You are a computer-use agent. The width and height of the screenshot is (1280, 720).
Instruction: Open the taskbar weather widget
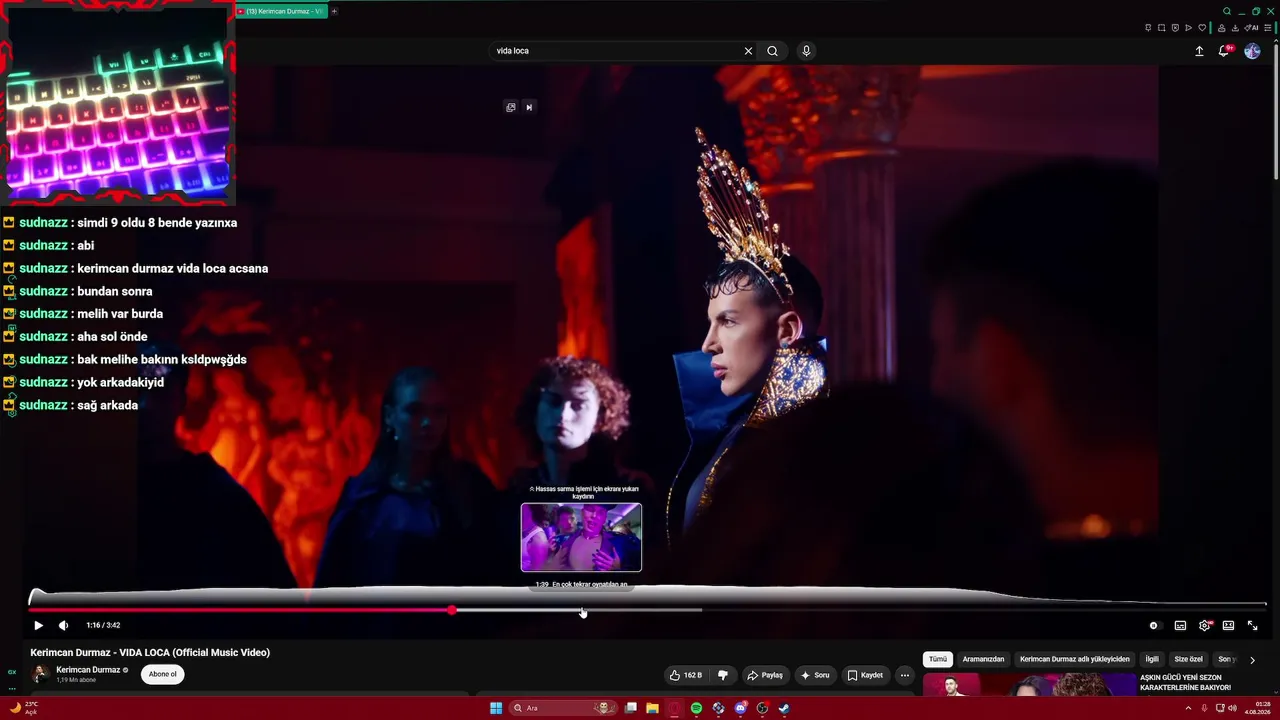click(x=22, y=708)
